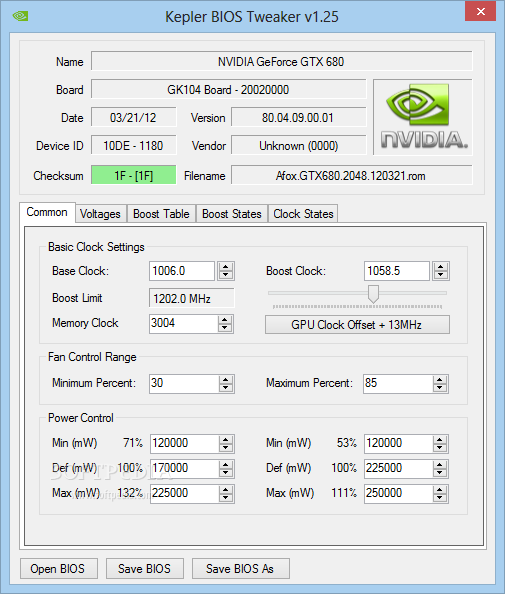Decrease fan Minimum Percent with down arrow

pos(226,388)
